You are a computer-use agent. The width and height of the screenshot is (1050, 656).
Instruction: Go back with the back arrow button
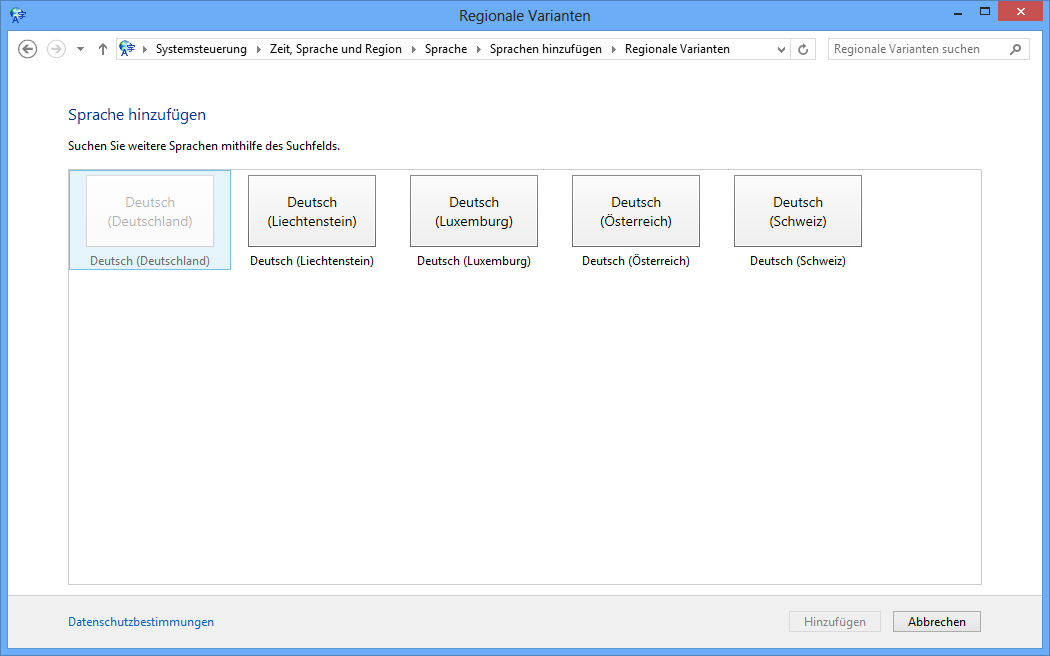pos(27,49)
